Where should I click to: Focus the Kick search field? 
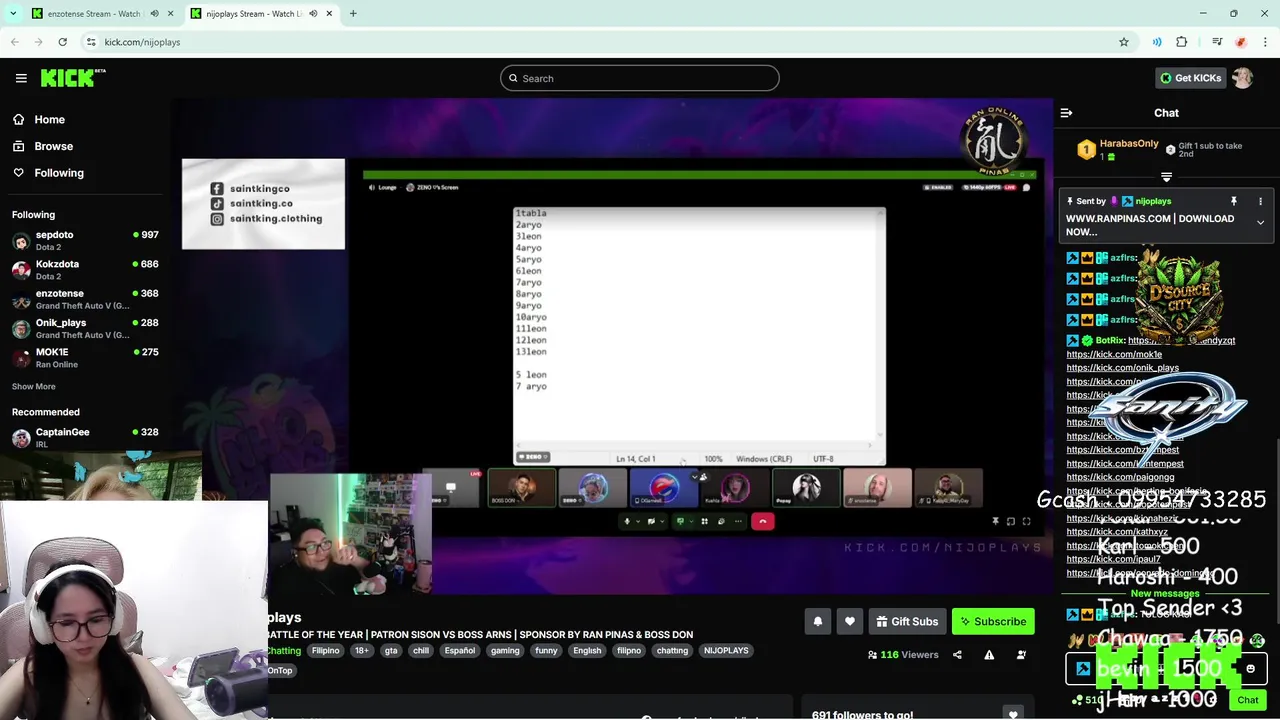coord(640,78)
